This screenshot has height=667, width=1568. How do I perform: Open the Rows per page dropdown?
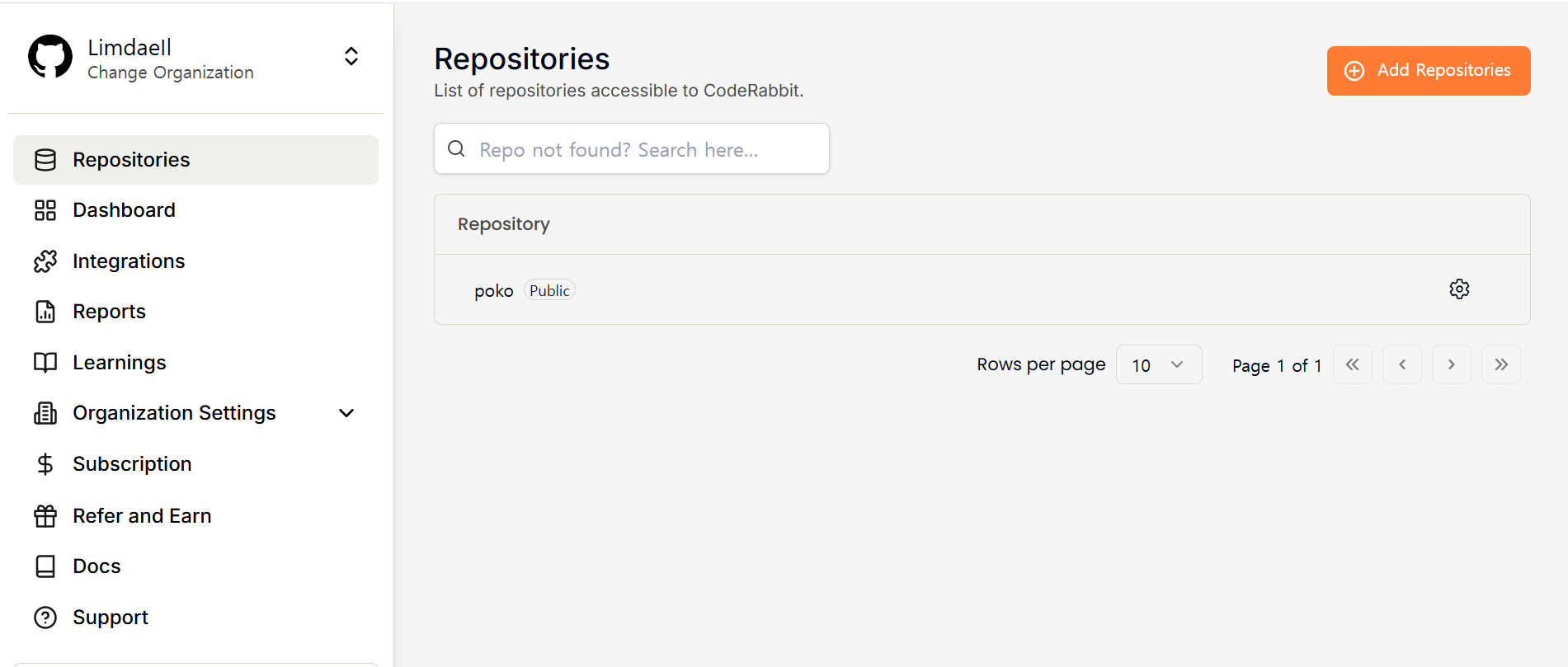pos(1158,364)
